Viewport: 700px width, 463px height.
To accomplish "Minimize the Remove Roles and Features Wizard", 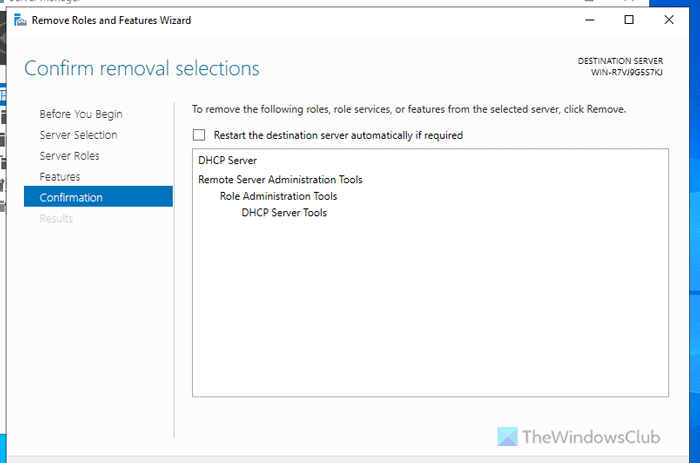I will point(586,20).
